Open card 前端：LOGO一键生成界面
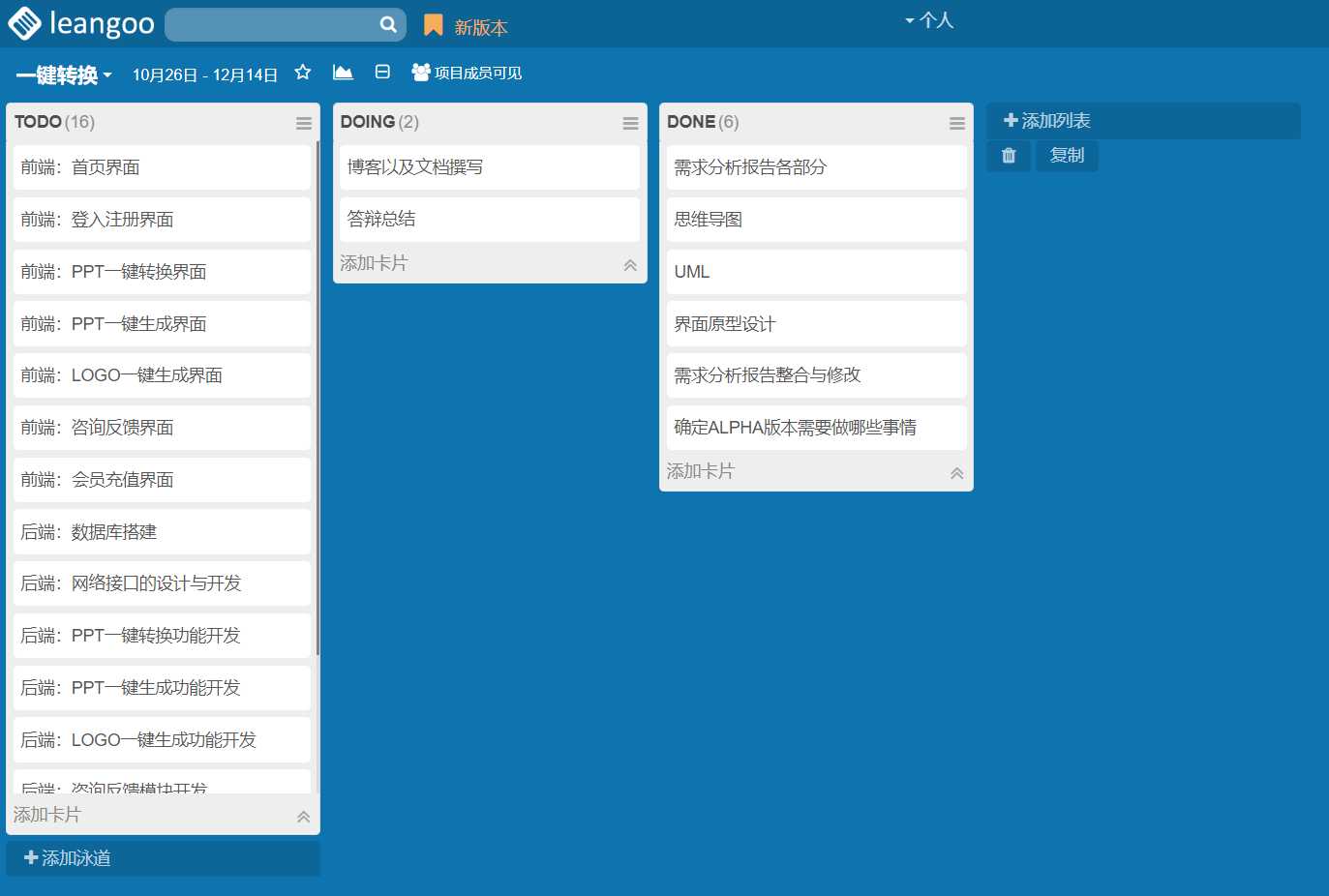 162,375
